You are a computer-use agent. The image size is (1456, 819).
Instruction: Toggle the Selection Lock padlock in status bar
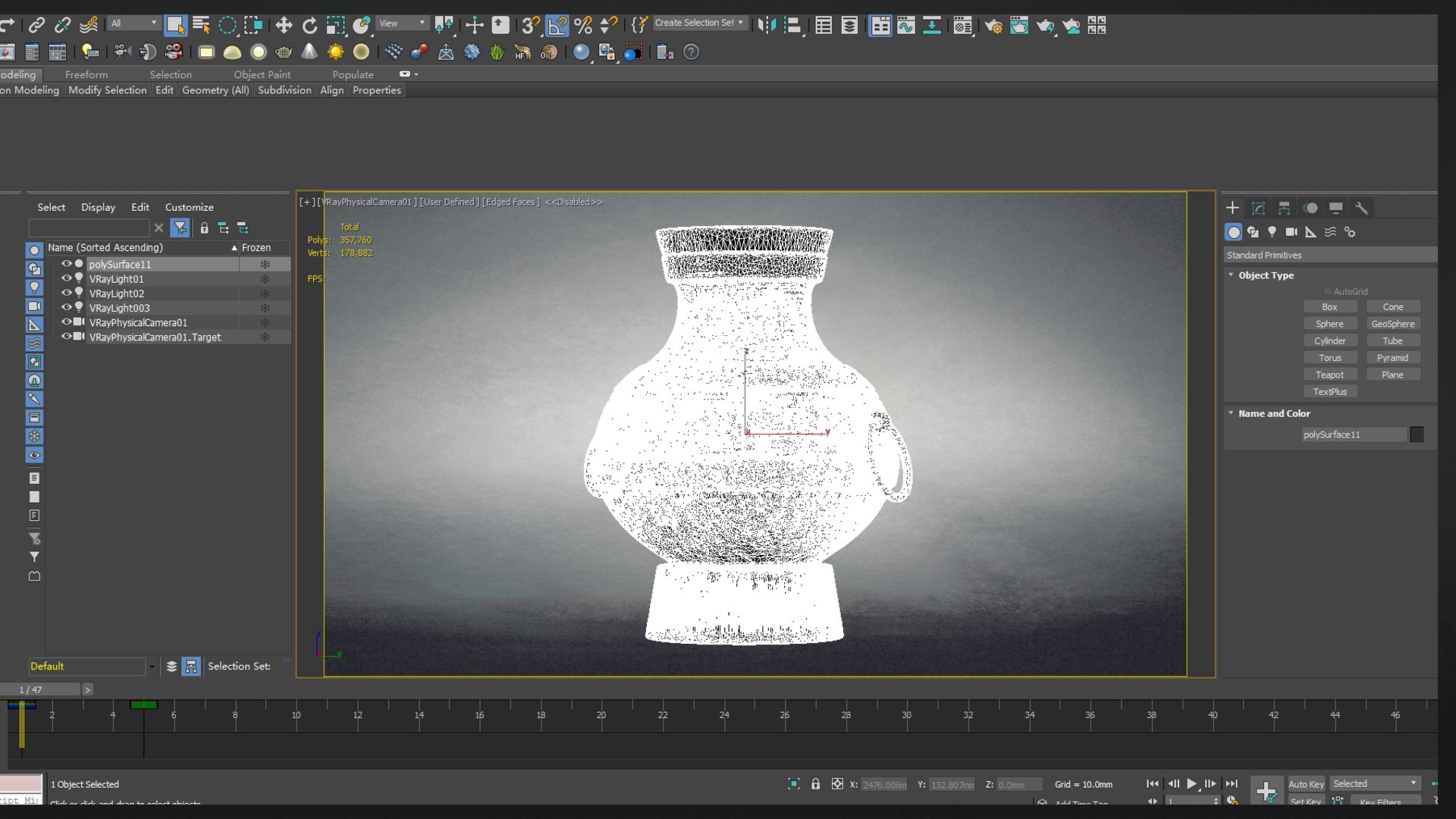pyautogui.click(x=815, y=784)
